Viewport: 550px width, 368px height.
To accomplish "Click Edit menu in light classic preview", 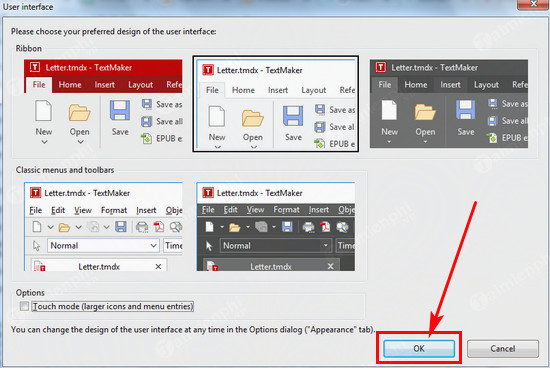I will pyautogui.click(x=58, y=210).
